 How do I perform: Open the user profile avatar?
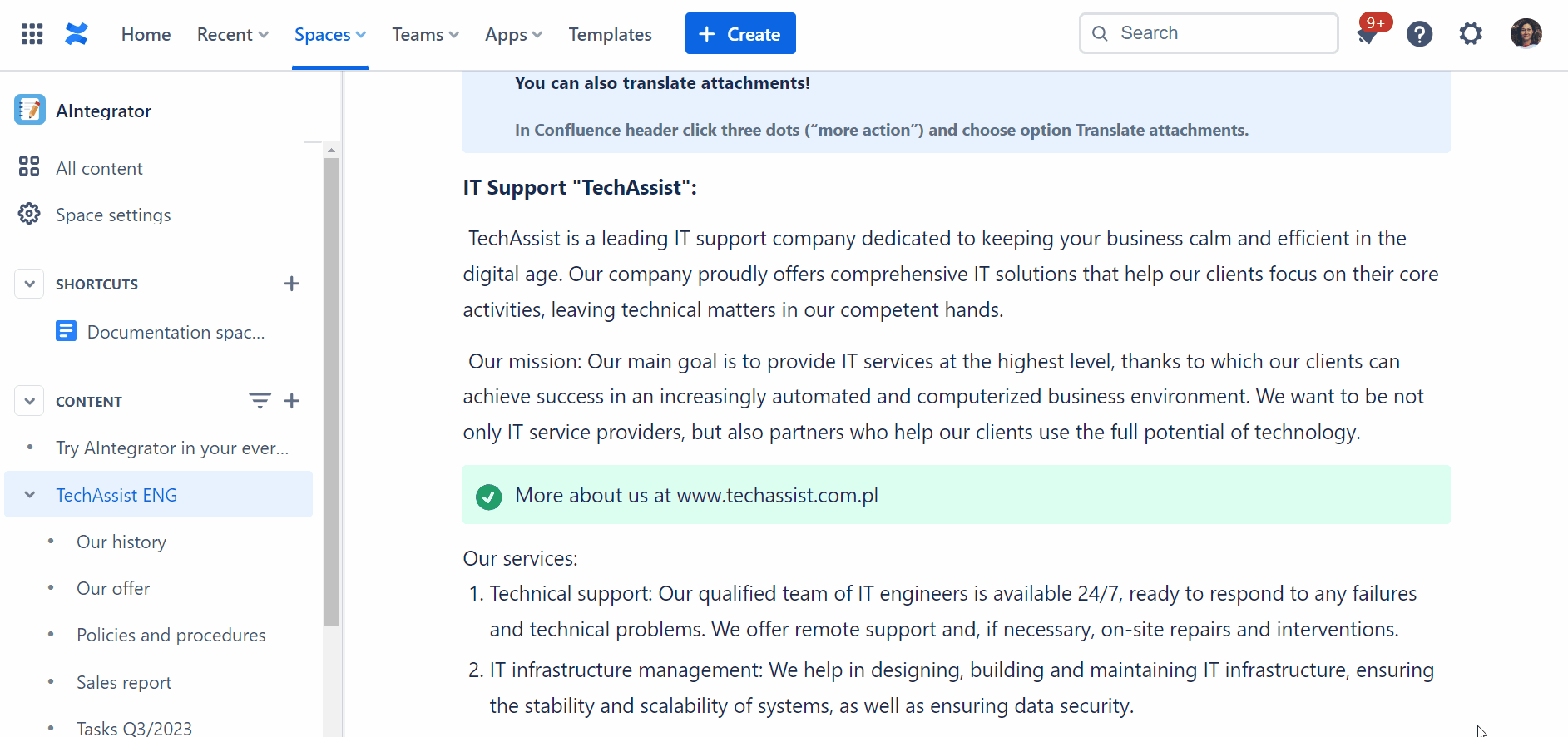point(1526,34)
